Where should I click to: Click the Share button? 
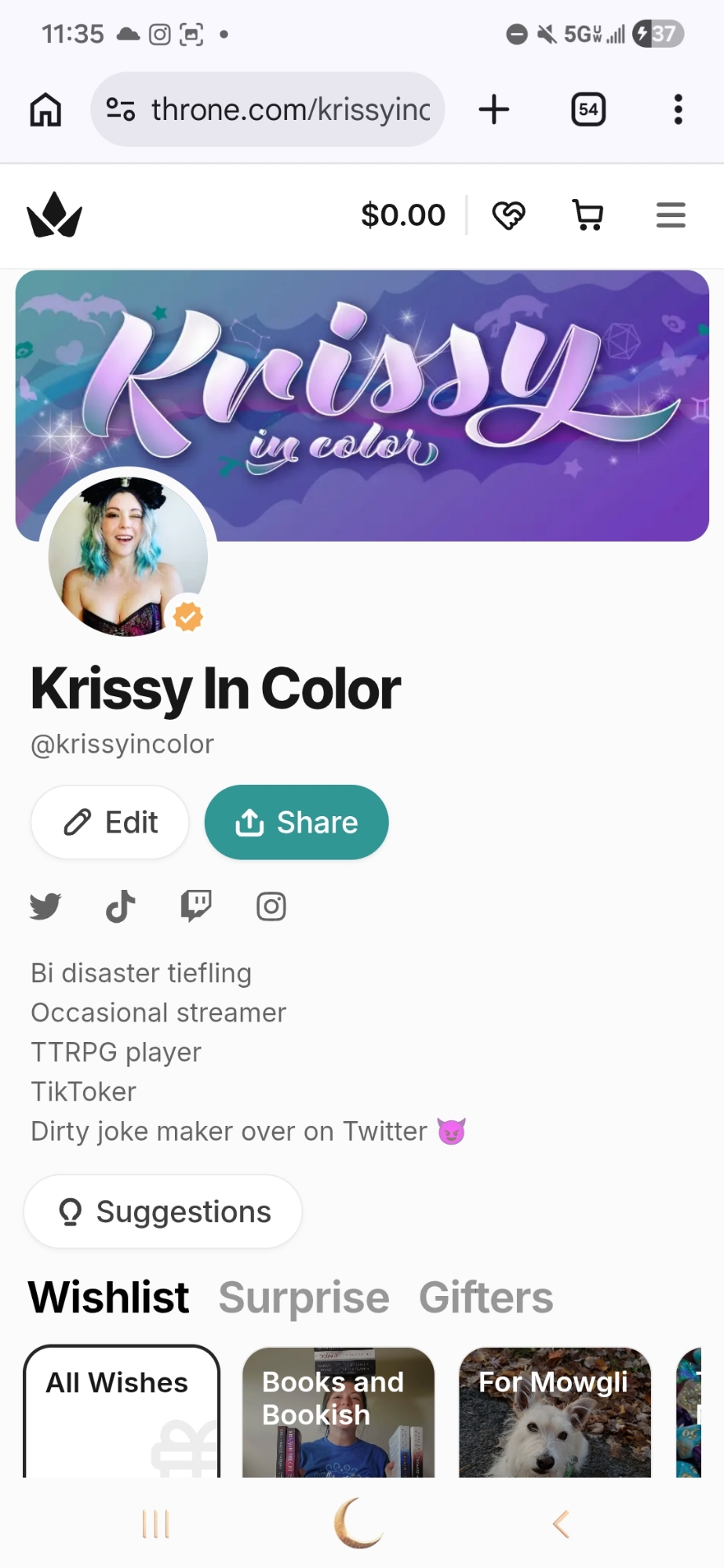tap(297, 822)
